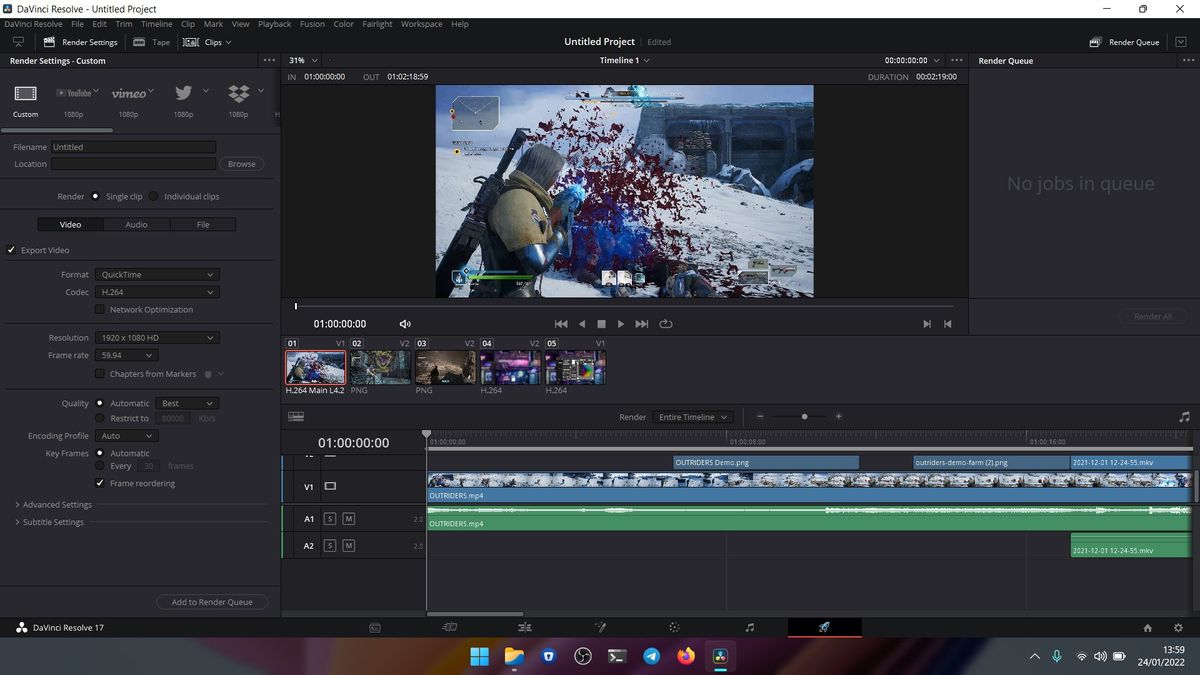The image size is (1200, 675).
Task: Open the Codec dropdown showing H.264
Action: point(156,292)
